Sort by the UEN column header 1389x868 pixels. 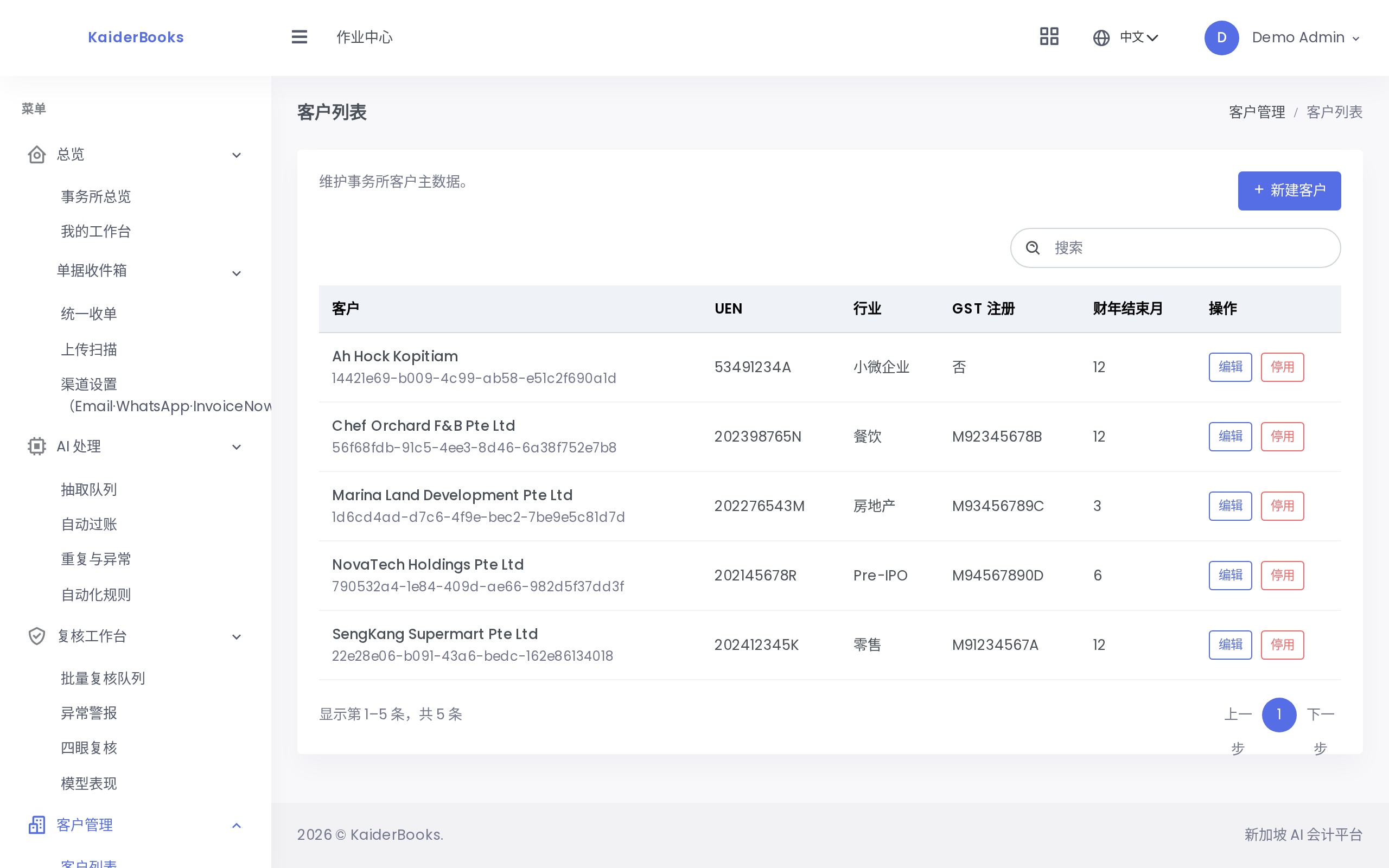(728, 309)
